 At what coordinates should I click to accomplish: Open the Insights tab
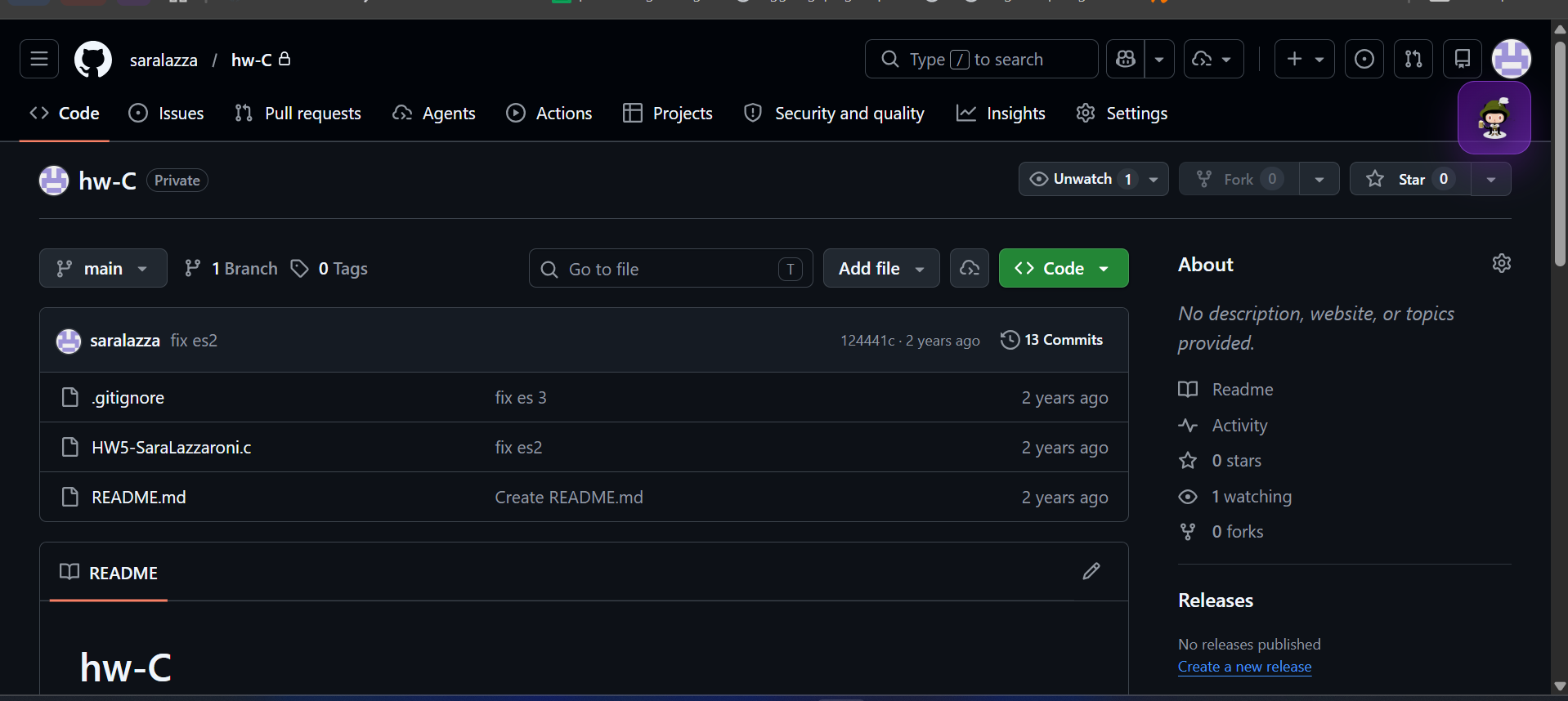click(x=1001, y=114)
